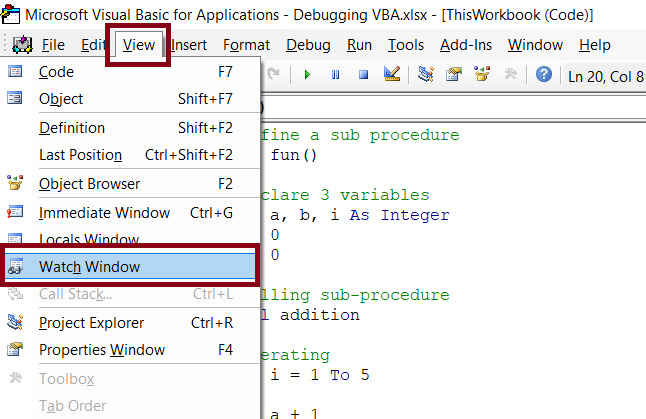Screen dimensions: 646x419
Task: Run the macro with green play button
Action: [307, 75]
